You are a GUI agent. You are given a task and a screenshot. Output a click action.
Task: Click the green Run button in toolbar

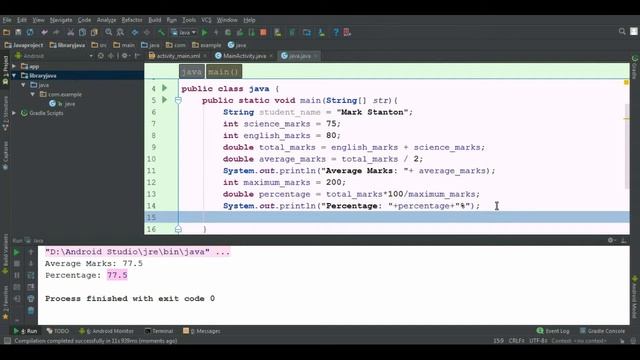(204, 32)
